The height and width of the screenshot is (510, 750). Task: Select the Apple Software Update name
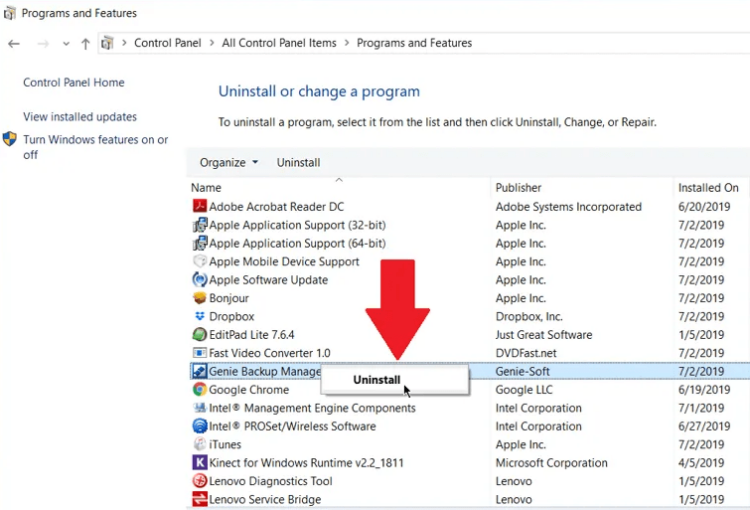pyautogui.click(x=268, y=280)
